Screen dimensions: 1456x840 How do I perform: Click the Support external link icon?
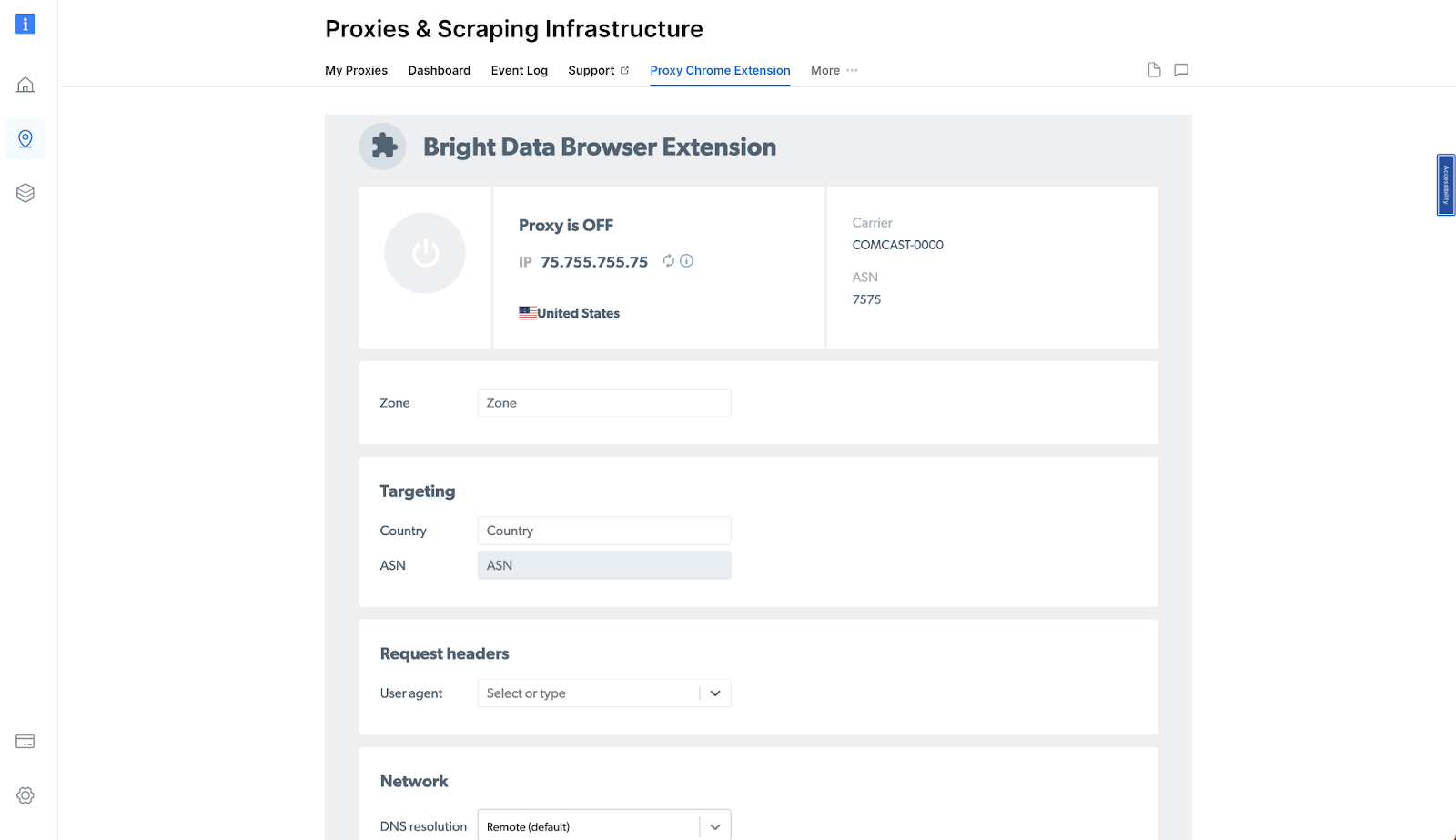624,70
